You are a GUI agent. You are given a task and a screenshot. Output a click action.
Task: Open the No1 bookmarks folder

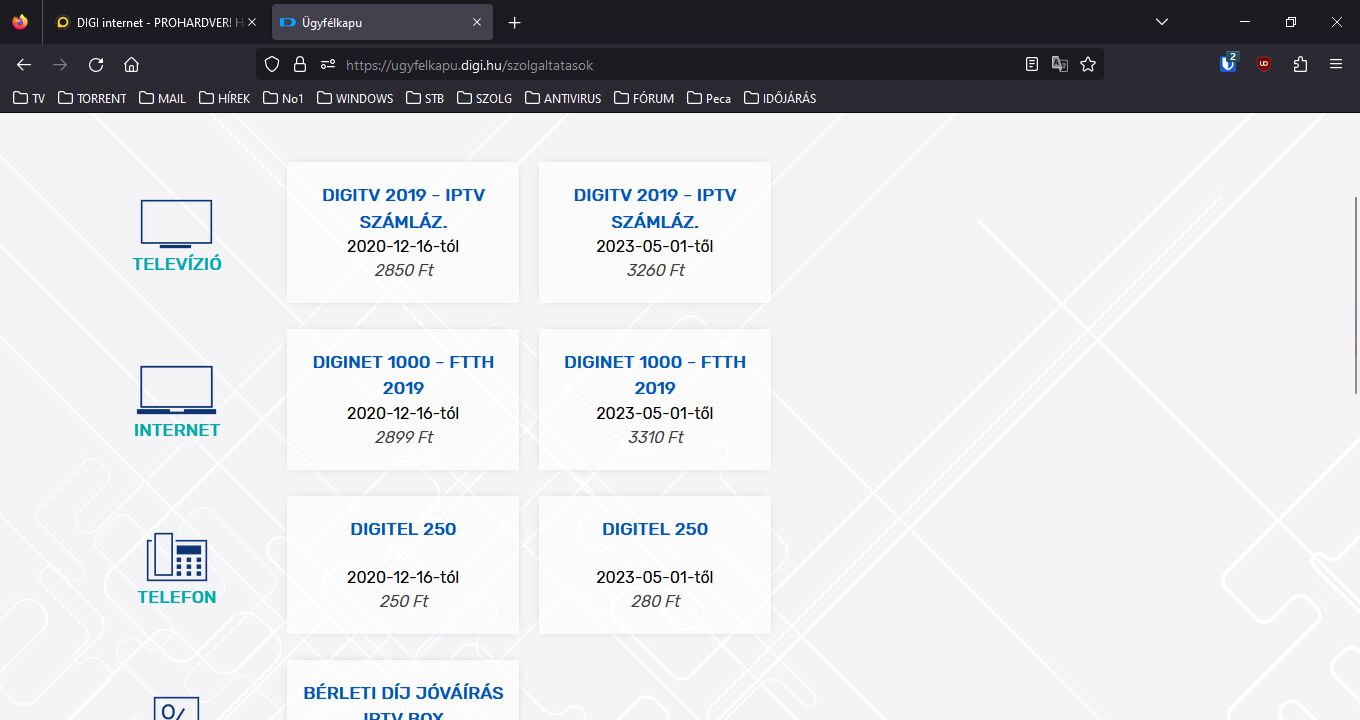283,98
